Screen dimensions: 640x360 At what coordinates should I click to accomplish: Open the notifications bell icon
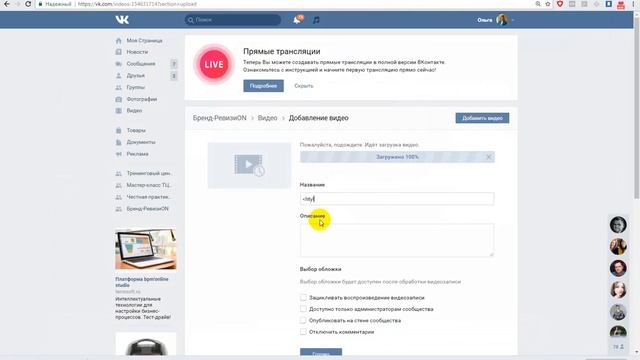(297, 20)
